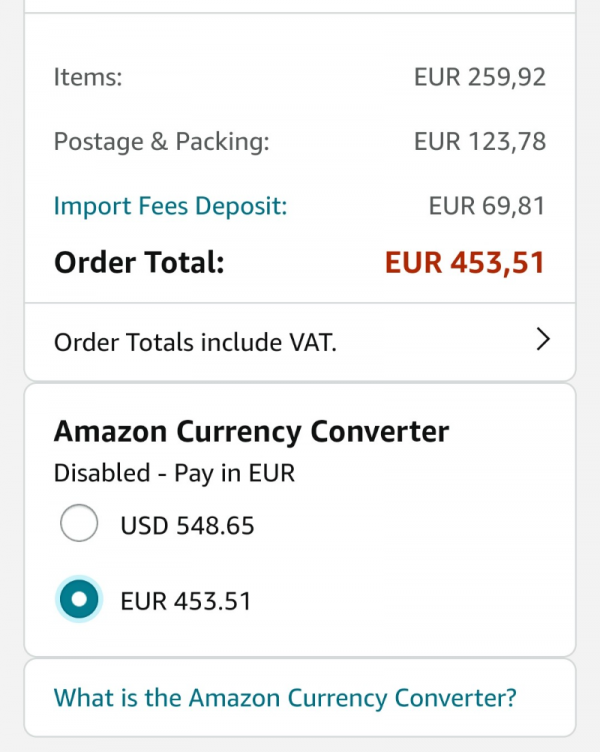Tap the Amazon Currency Converter heading
Image resolution: width=600 pixels, height=752 pixels.
pyautogui.click(x=251, y=432)
